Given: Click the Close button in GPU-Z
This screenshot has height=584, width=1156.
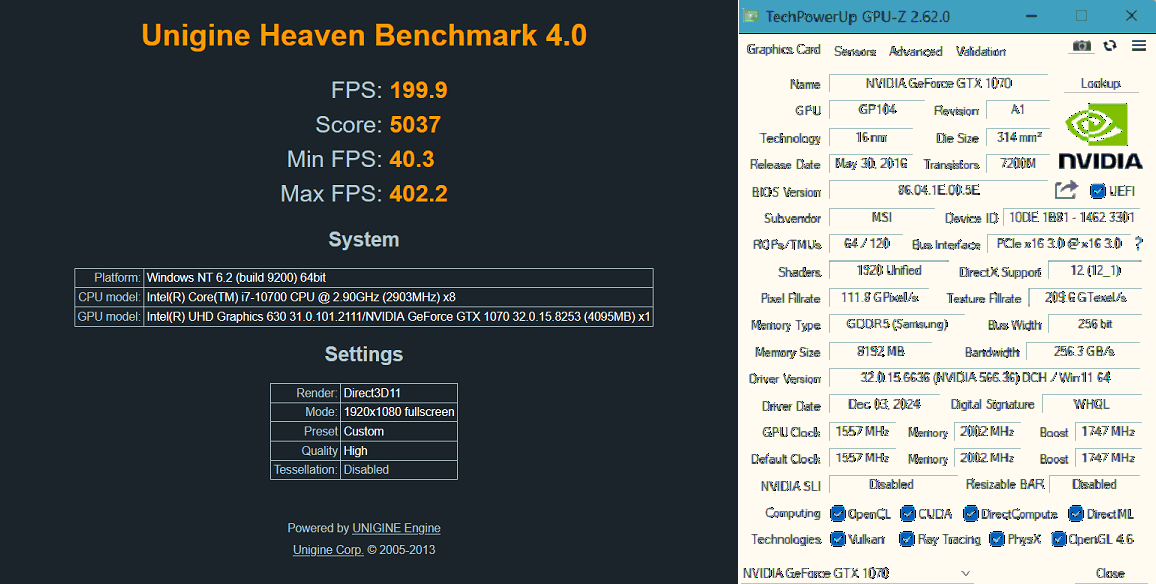Looking at the screenshot, I should 1110,573.
